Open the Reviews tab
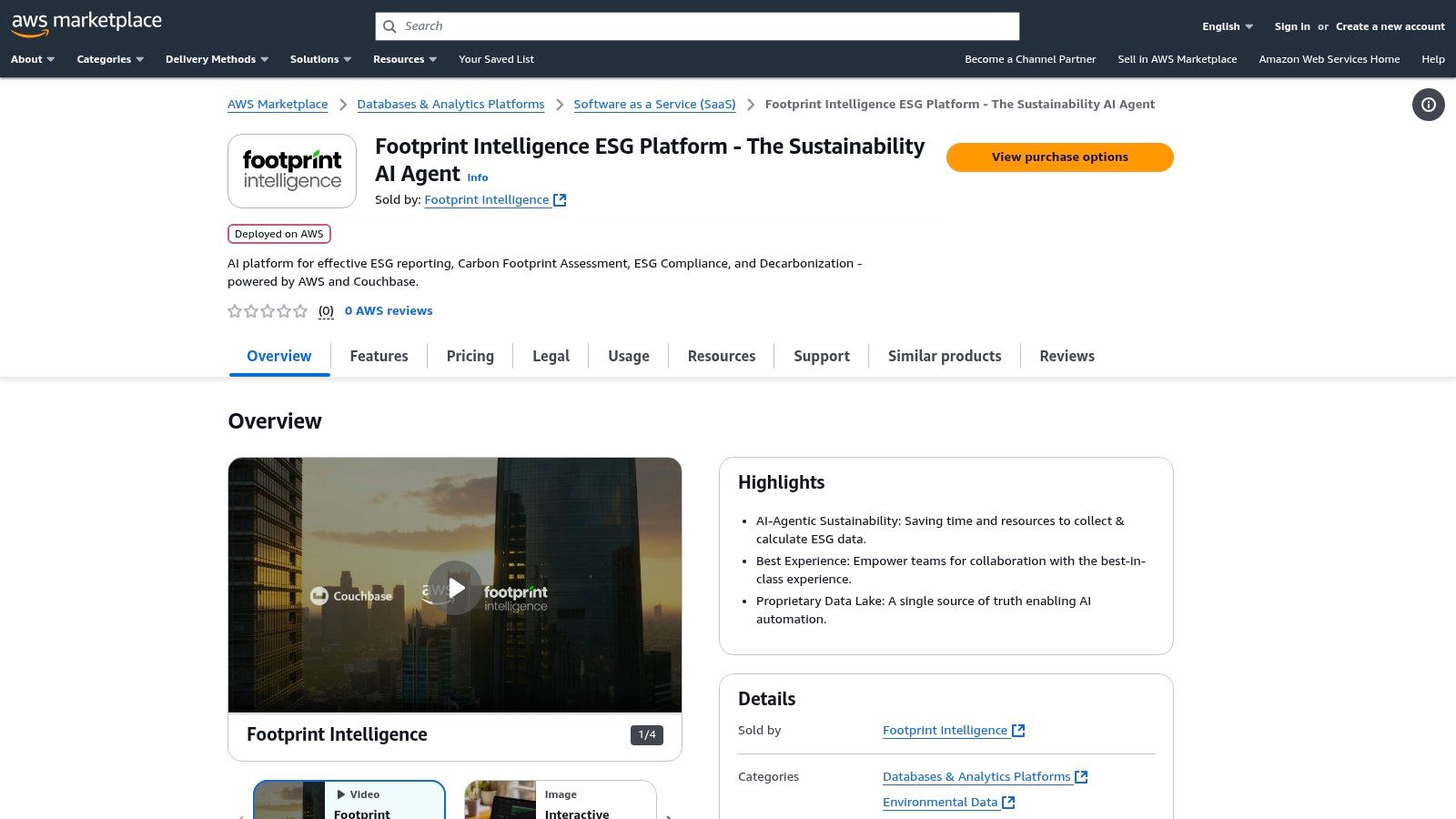 click(1067, 356)
